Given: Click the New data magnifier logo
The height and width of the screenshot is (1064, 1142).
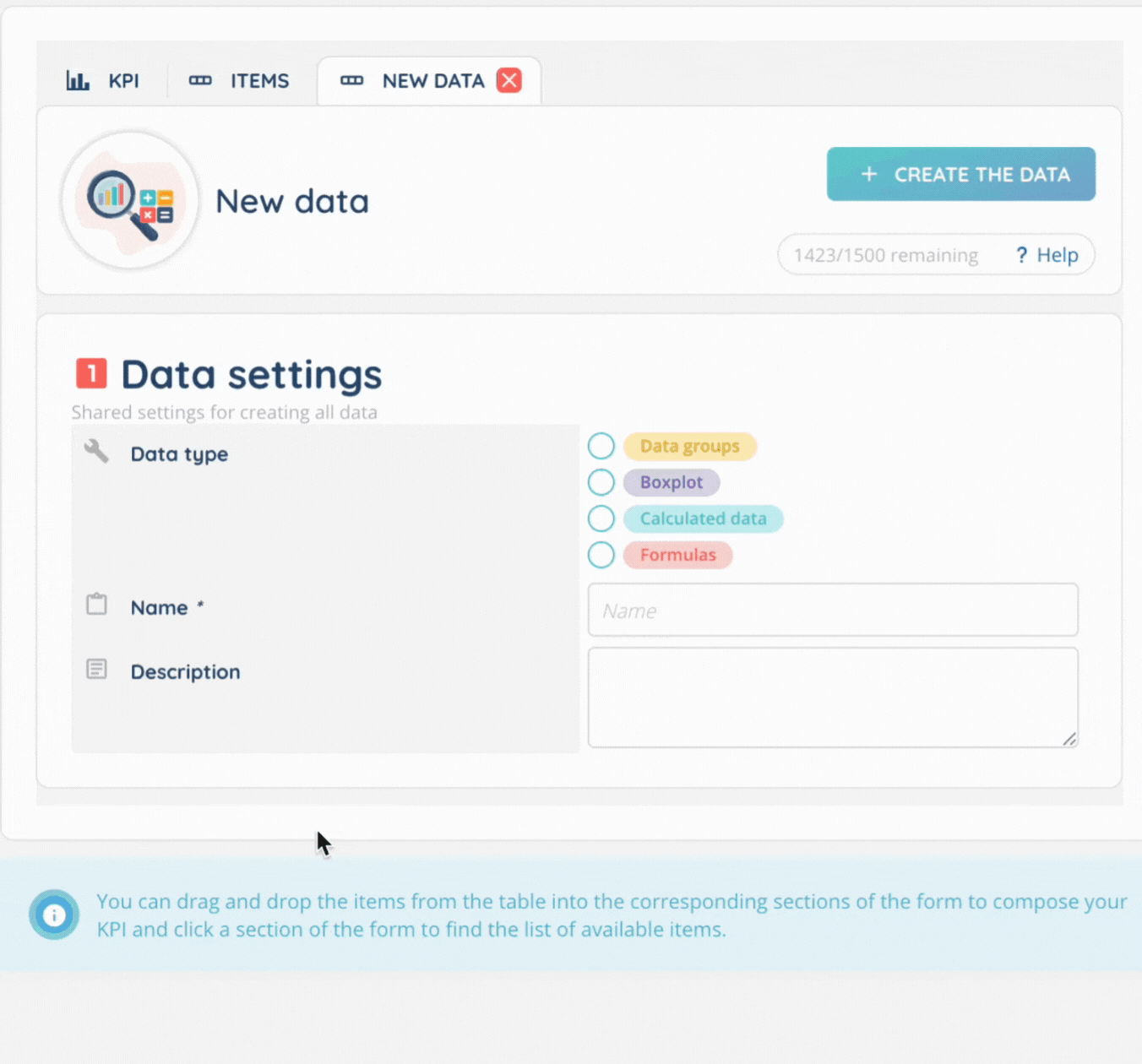Looking at the screenshot, I should 130,201.
